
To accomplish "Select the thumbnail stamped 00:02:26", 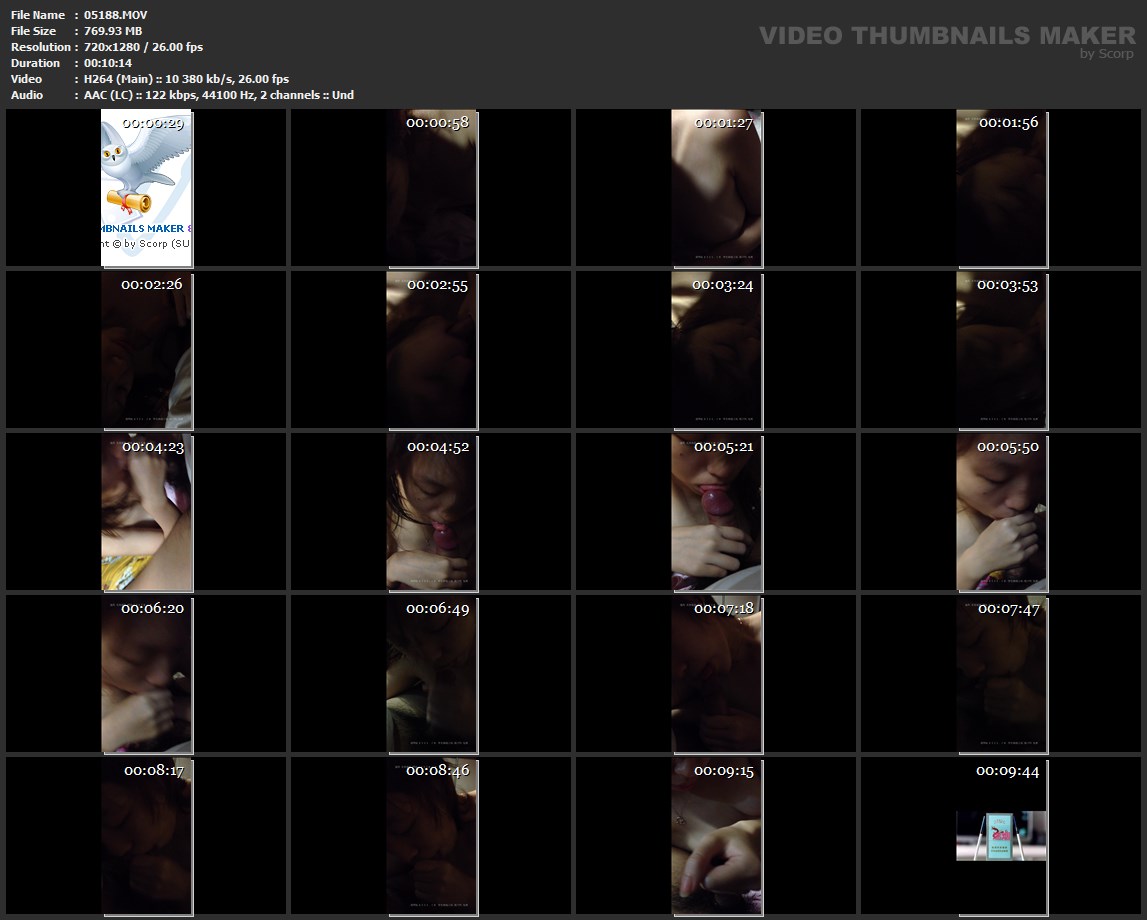I will coord(146,350).
